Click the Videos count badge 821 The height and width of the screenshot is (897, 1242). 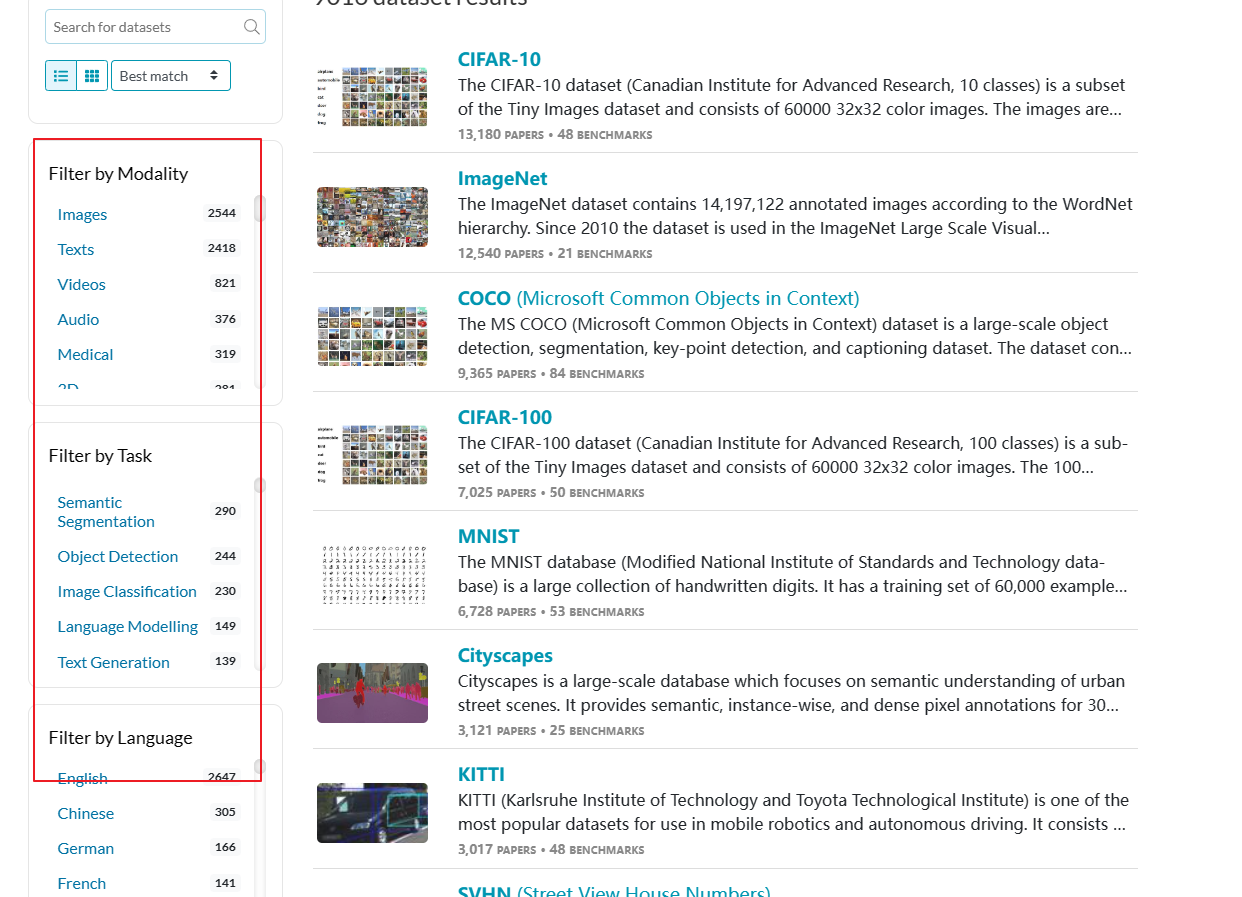point(225,283)
